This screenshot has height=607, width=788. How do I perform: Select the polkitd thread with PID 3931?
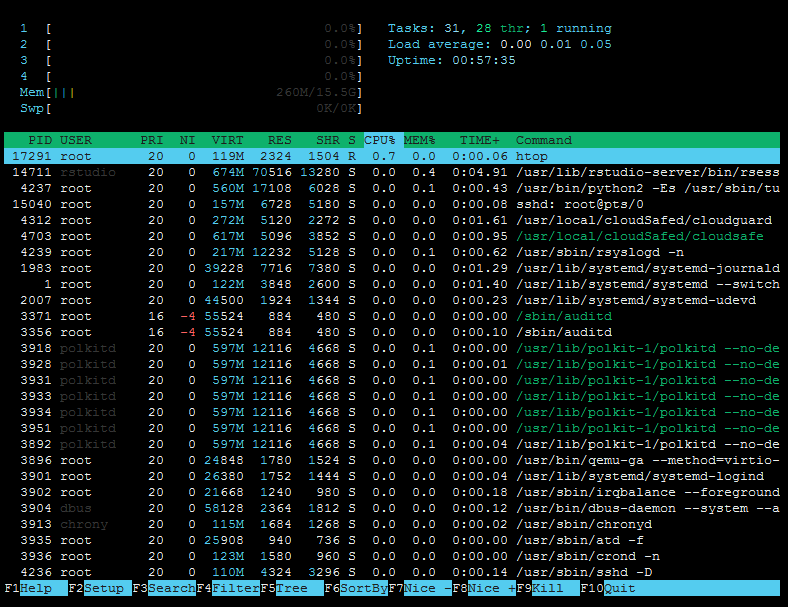tap(392, 380)
